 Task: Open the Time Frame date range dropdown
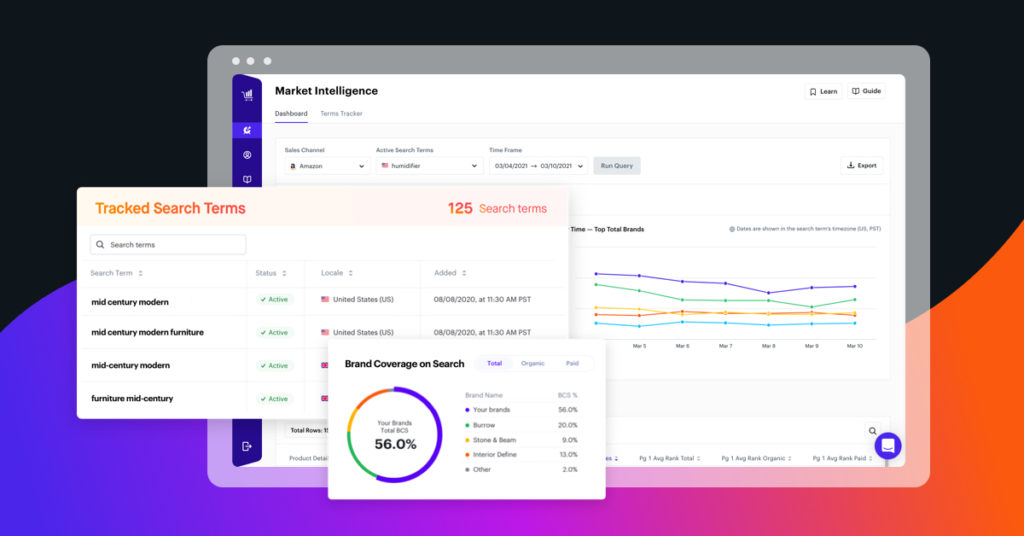point(538,166)
